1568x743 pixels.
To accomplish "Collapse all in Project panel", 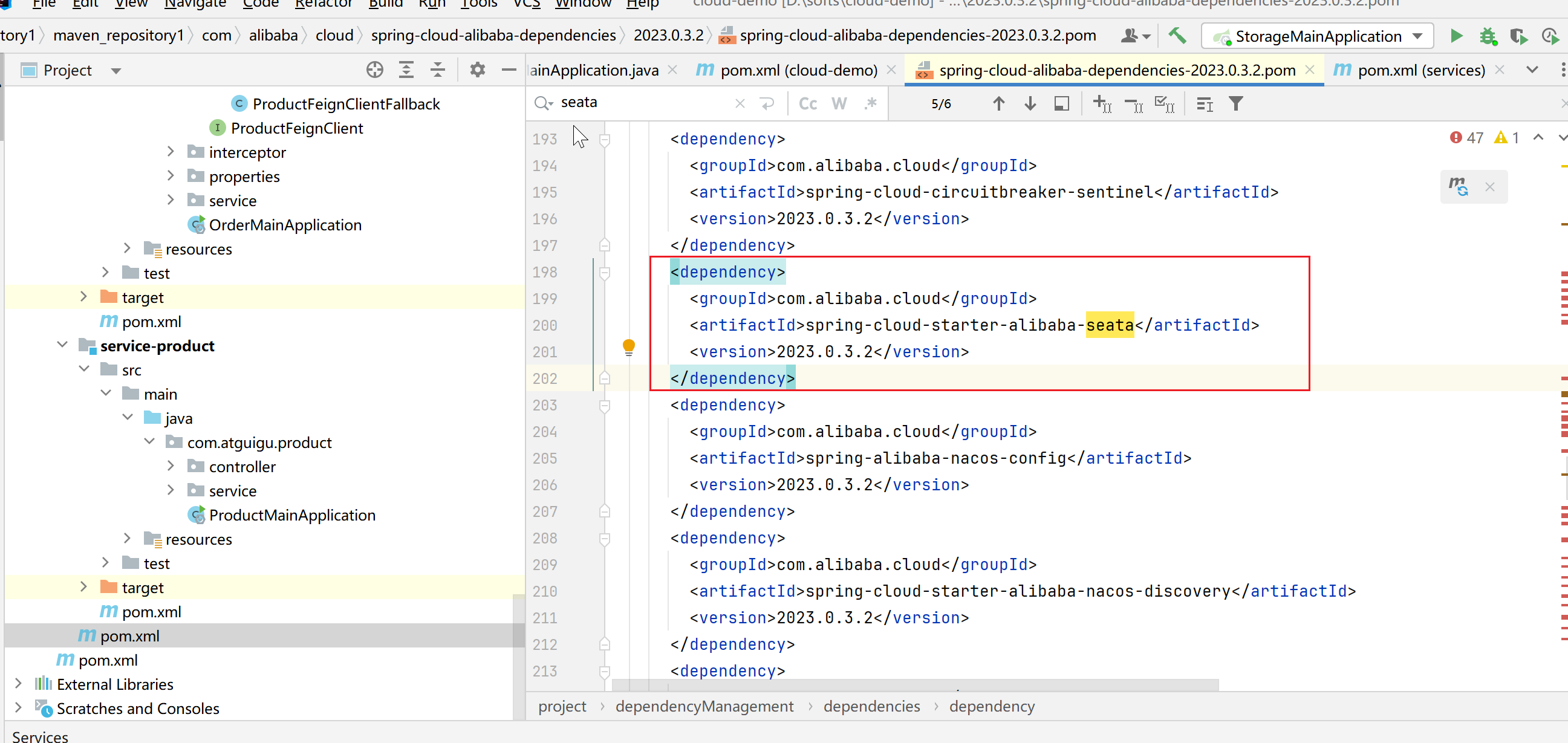I will (437, 70).
